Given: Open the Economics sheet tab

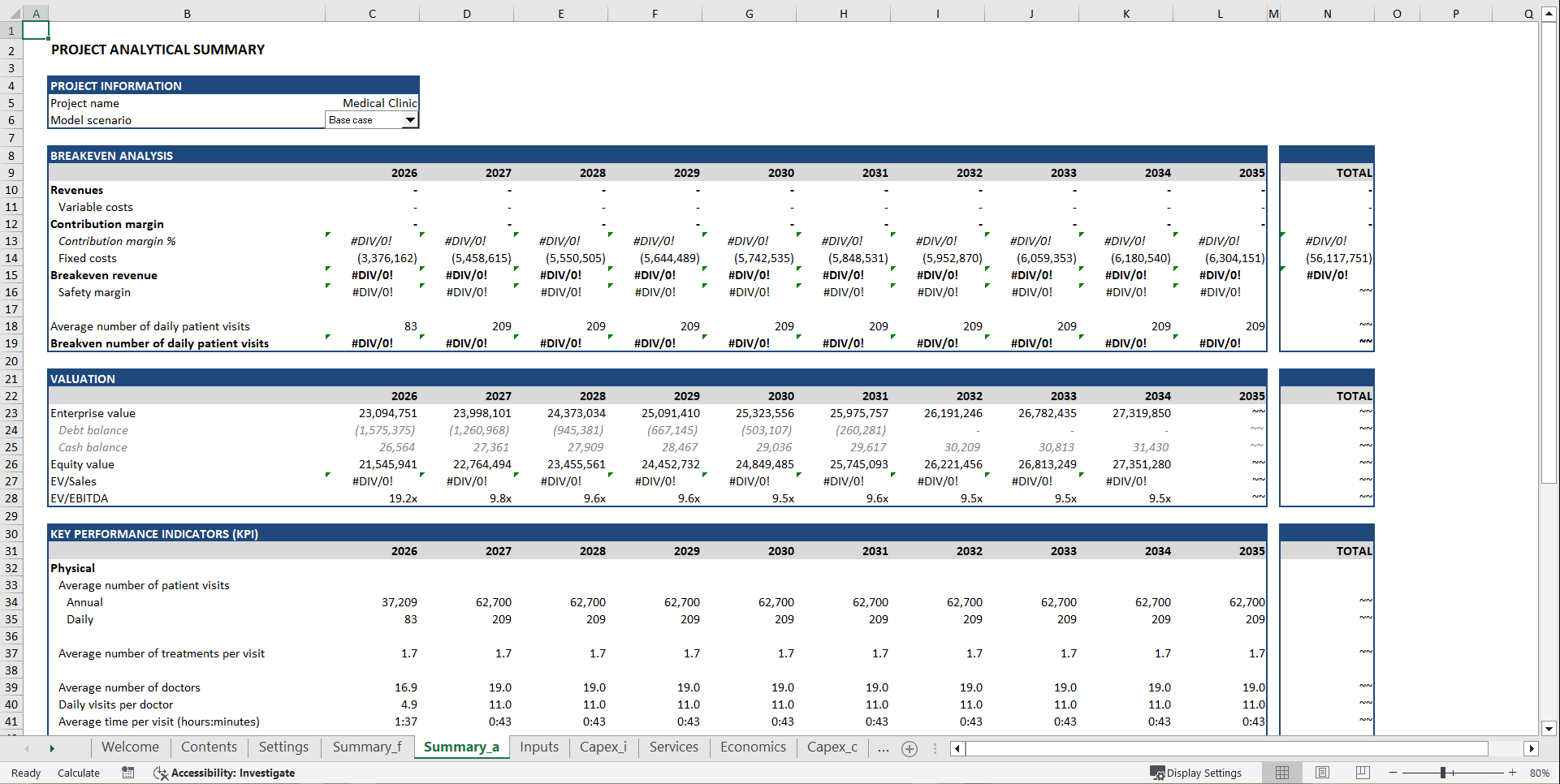Looking at the screenshot, I should click(x=752, y=747).
